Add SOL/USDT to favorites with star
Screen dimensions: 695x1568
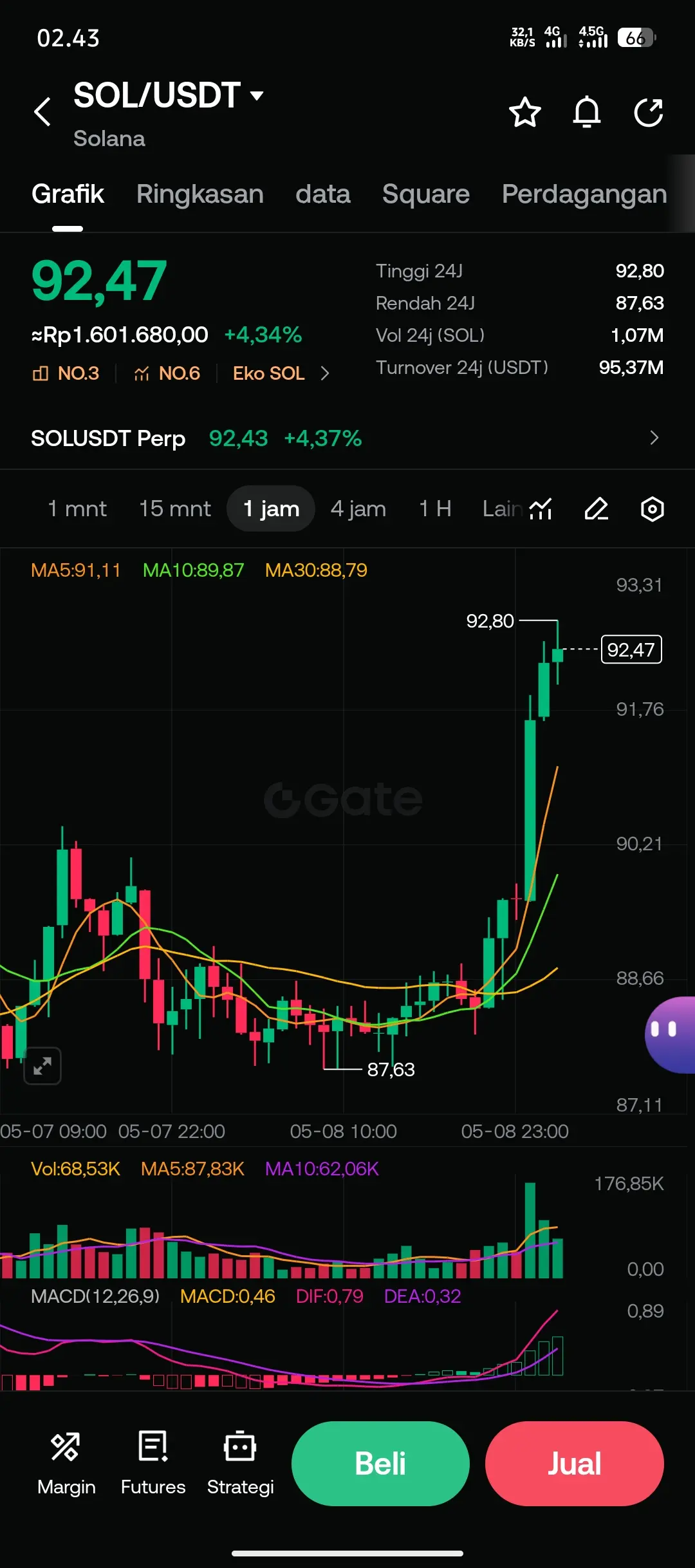(525, 113)
